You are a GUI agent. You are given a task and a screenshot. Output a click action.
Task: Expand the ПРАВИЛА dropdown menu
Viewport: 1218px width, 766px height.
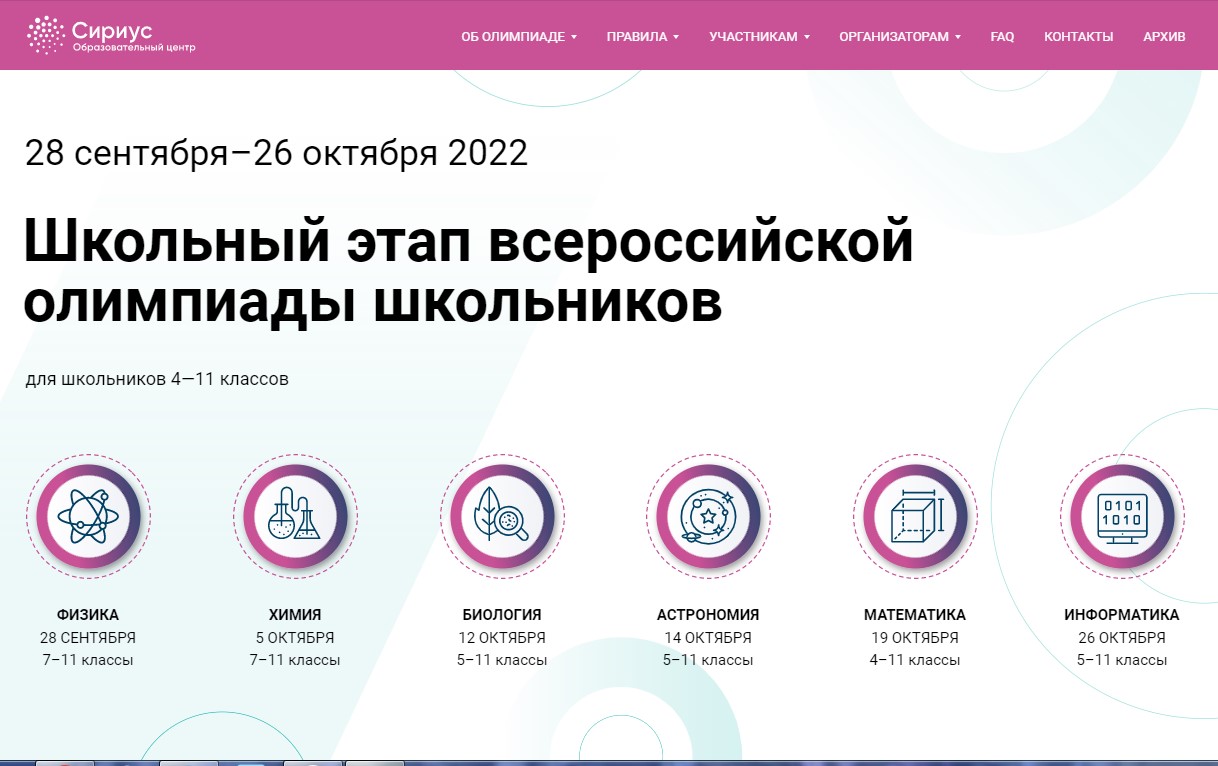643,37
